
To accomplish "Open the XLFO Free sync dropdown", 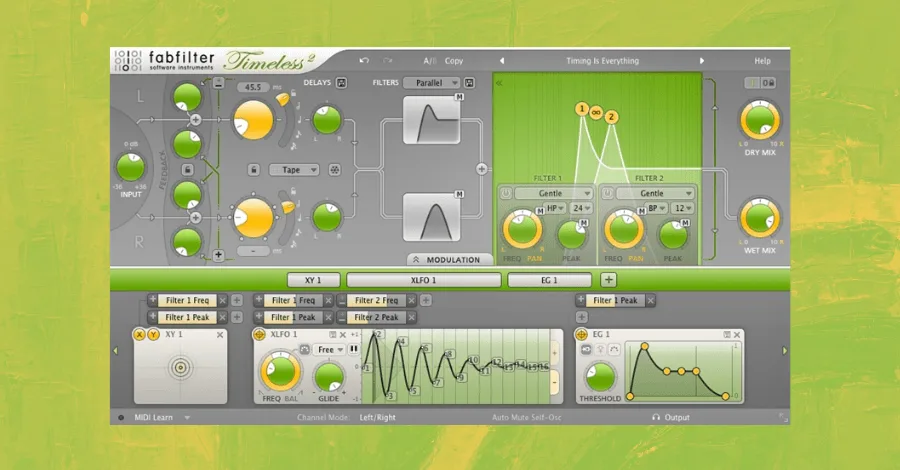I will [x=329, y=349].
